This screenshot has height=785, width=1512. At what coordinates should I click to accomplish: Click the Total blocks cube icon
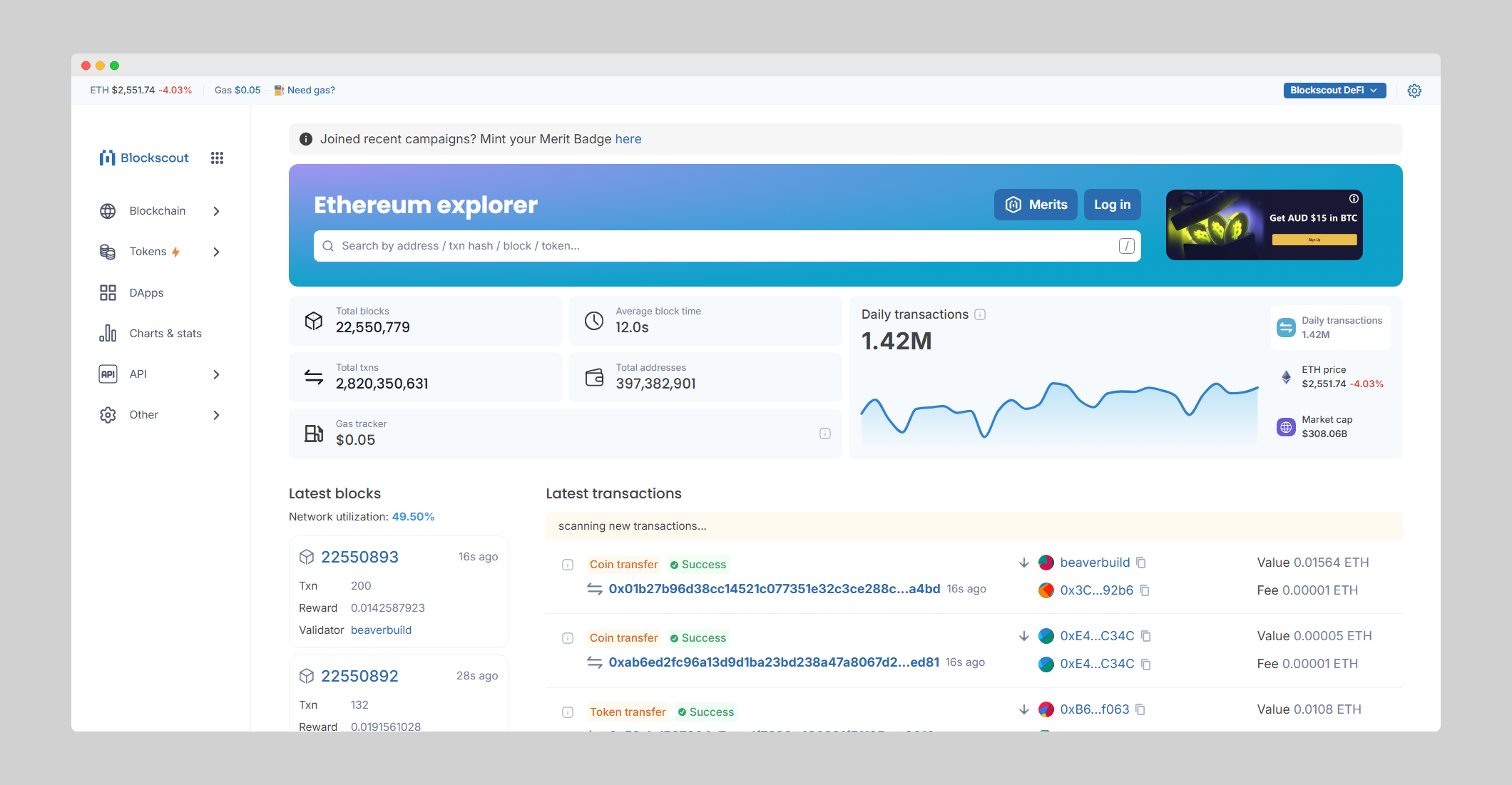pyautogui.click(x=314, y=321)
